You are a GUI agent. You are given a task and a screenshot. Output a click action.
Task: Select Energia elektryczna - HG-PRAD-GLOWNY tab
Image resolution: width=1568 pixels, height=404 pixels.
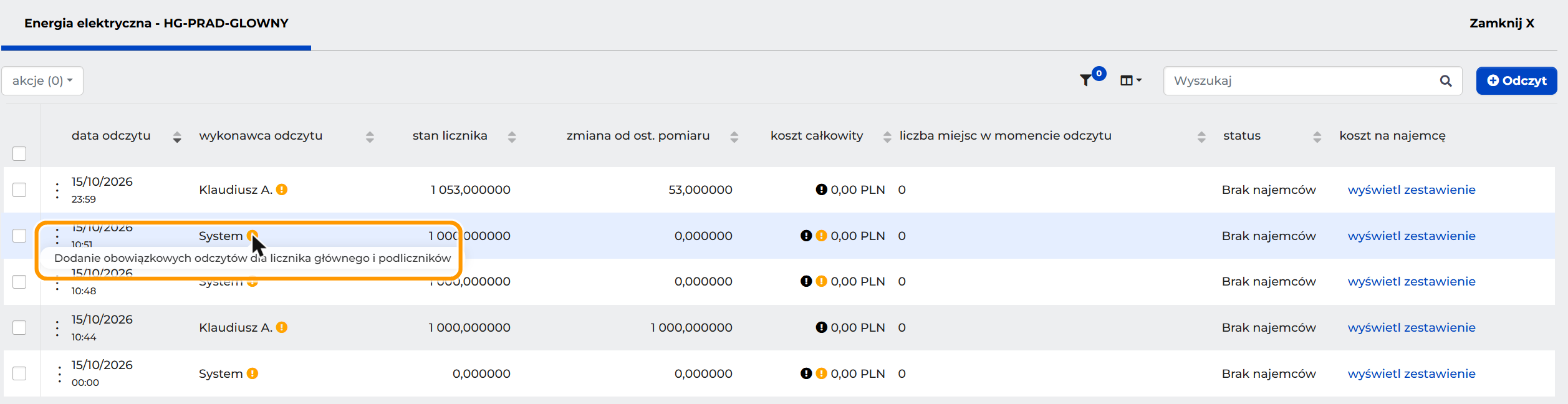156,22
